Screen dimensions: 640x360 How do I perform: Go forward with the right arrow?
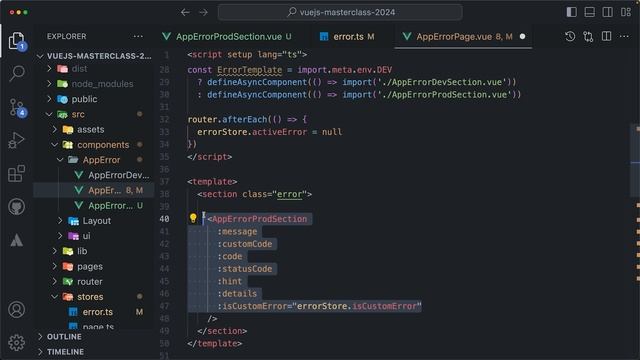pos(203,12)
